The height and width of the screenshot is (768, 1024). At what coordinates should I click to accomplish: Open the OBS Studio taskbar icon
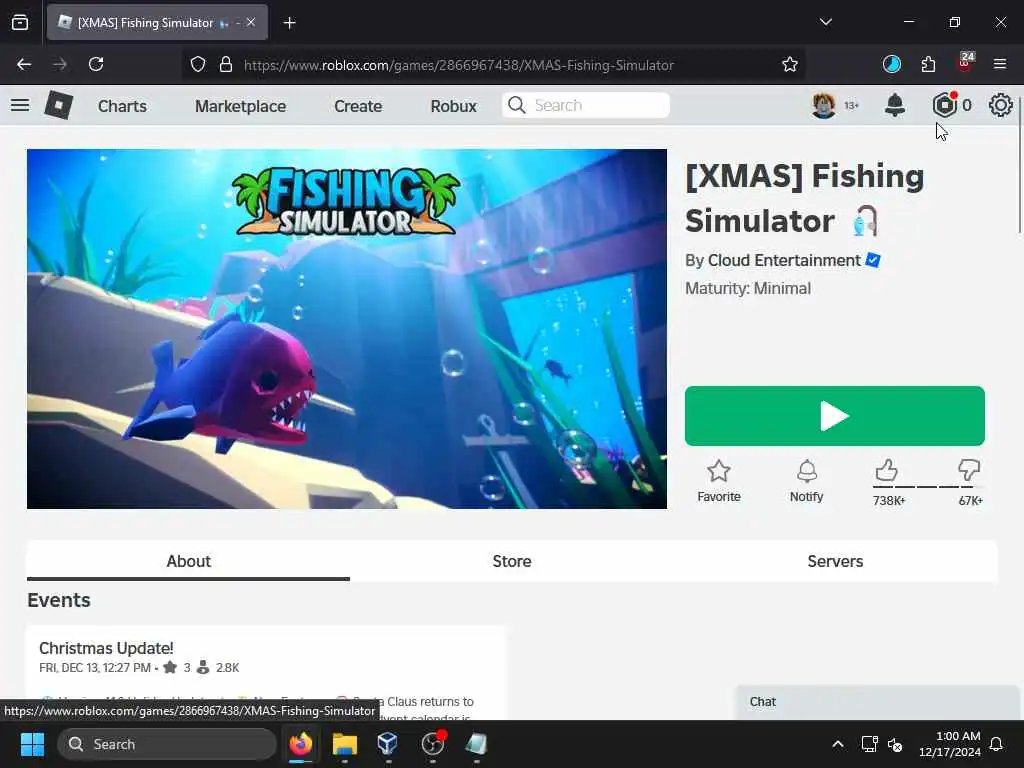click(432, 744)
